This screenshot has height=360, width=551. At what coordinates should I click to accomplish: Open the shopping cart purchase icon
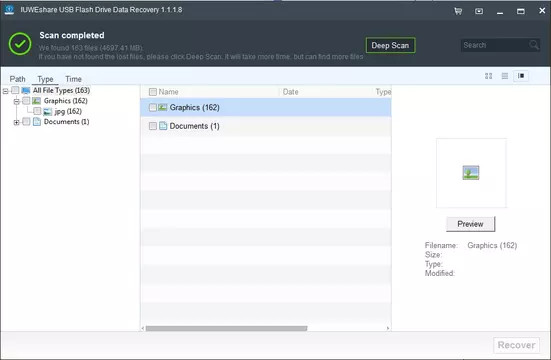tap(458, 11)
